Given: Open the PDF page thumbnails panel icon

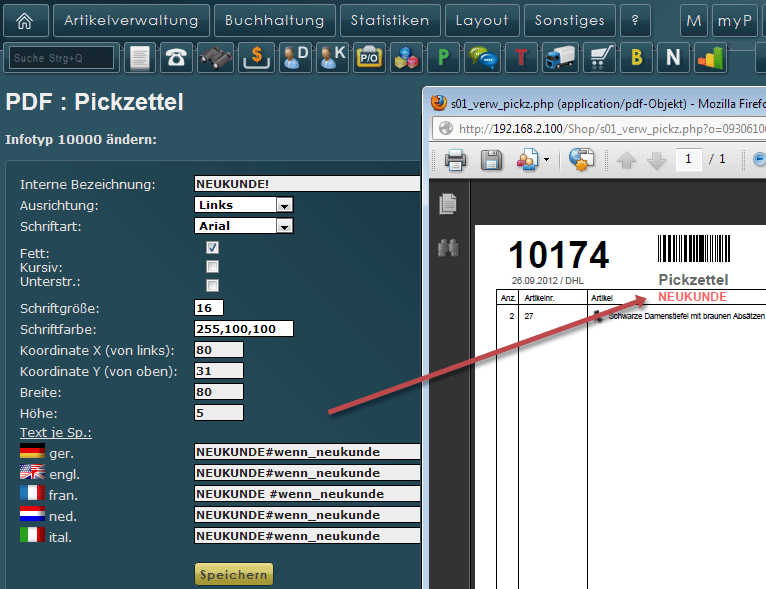Looking at the screenshot, I should coord(448,204).
